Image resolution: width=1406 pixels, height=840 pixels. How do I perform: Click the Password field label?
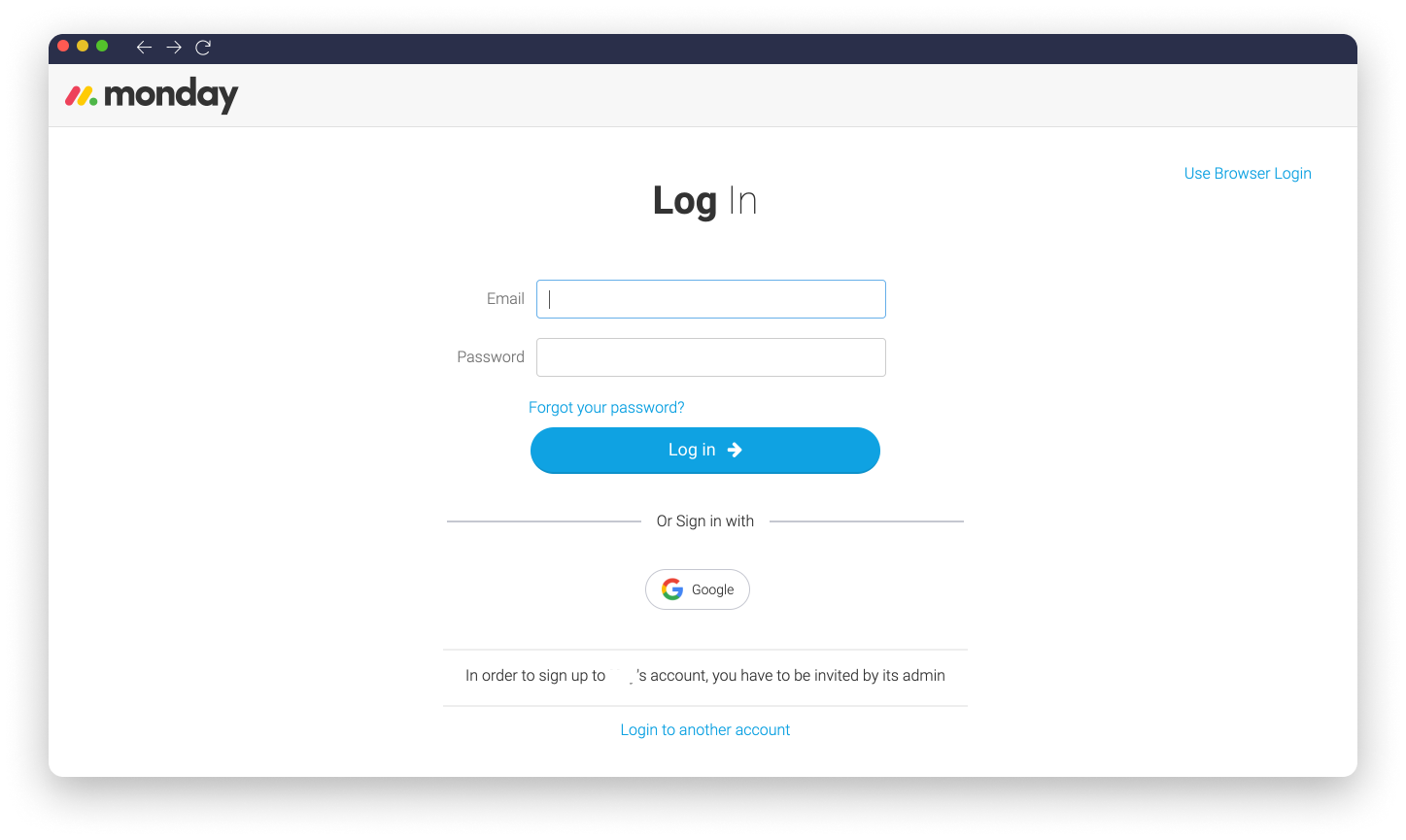point(491,356)
